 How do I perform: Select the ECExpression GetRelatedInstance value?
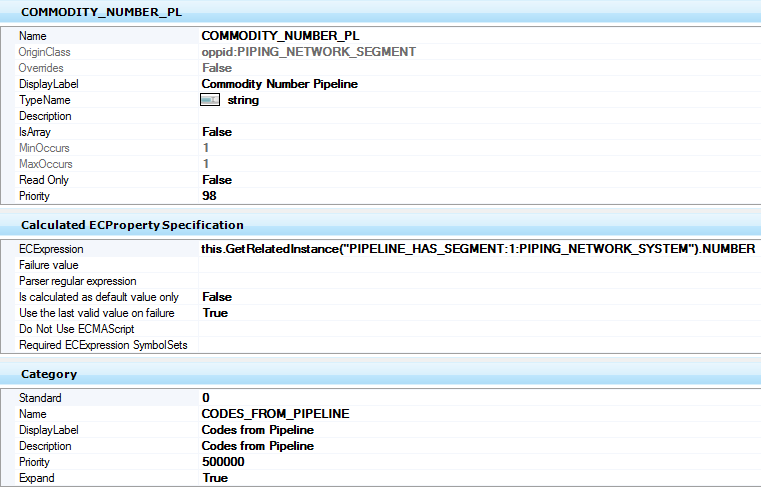(x=480, y=249)
